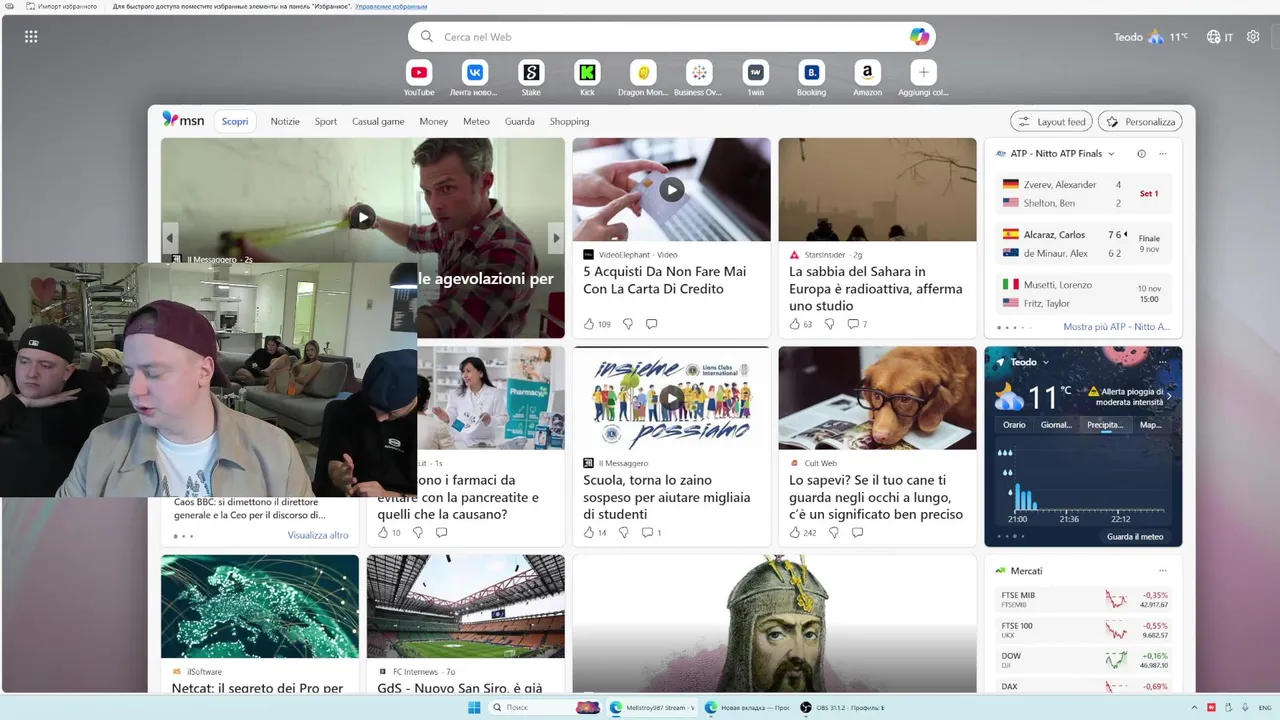Image resolution: width=1280 pixels, height=720 pixels.
Task: Open comments on Sahara article (7)
Action: 852,324
